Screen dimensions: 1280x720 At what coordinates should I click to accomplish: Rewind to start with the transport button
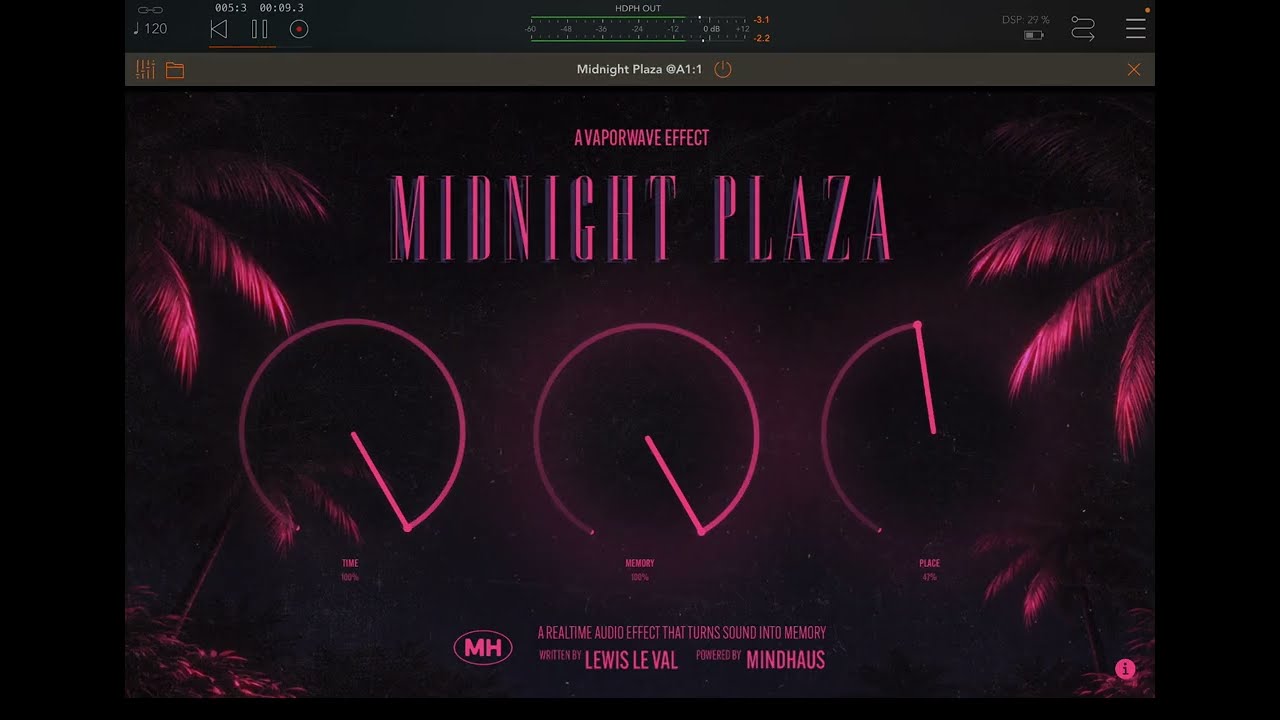tap(219, 29)
